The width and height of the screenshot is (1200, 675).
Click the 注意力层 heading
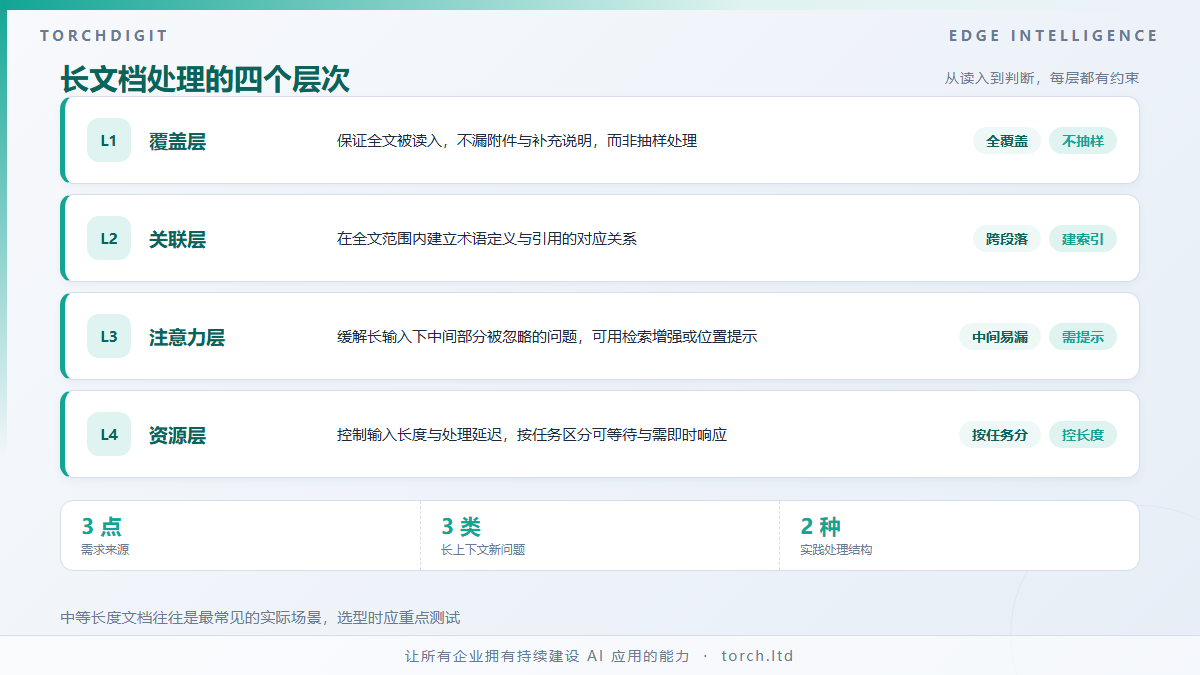tap(187, 337)
